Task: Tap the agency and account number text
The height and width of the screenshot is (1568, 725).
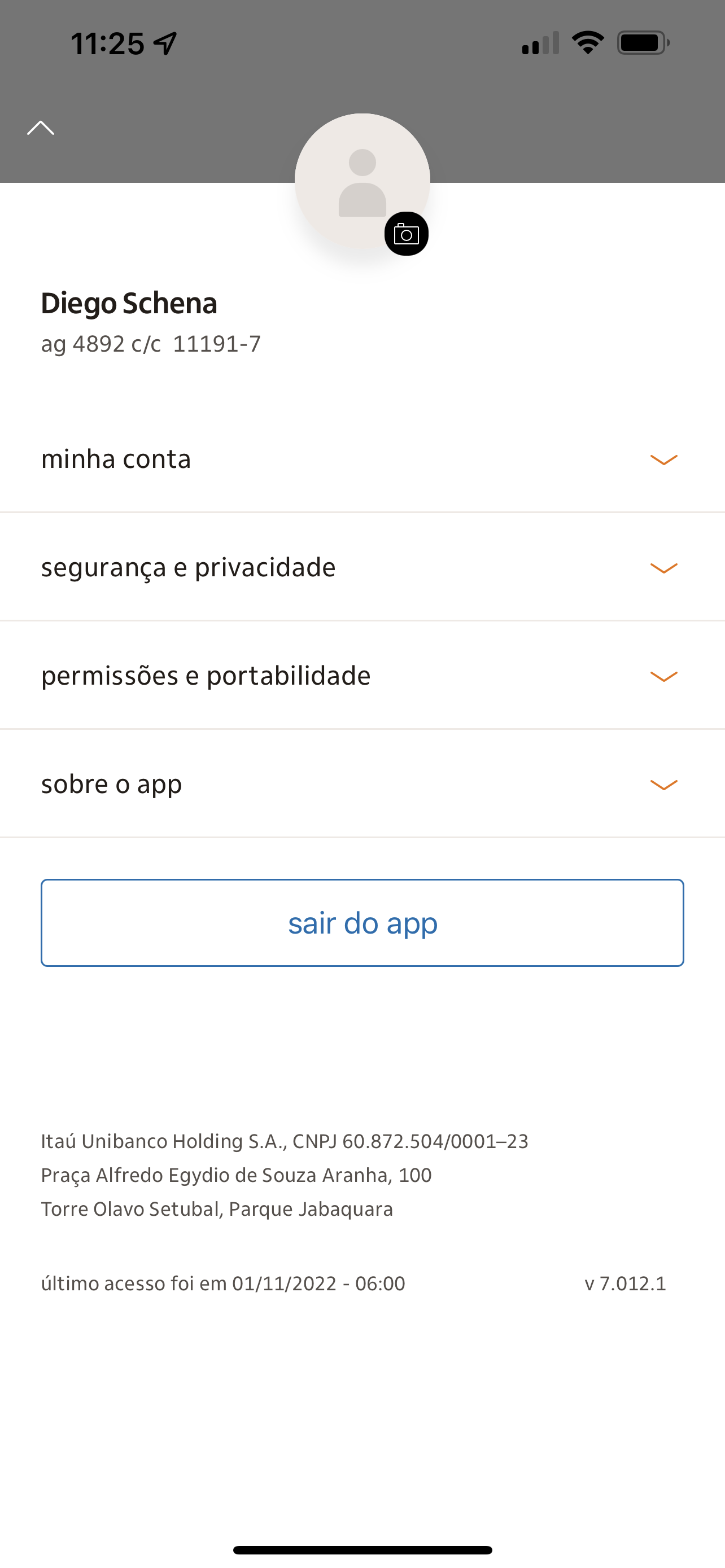Action: 151,344
